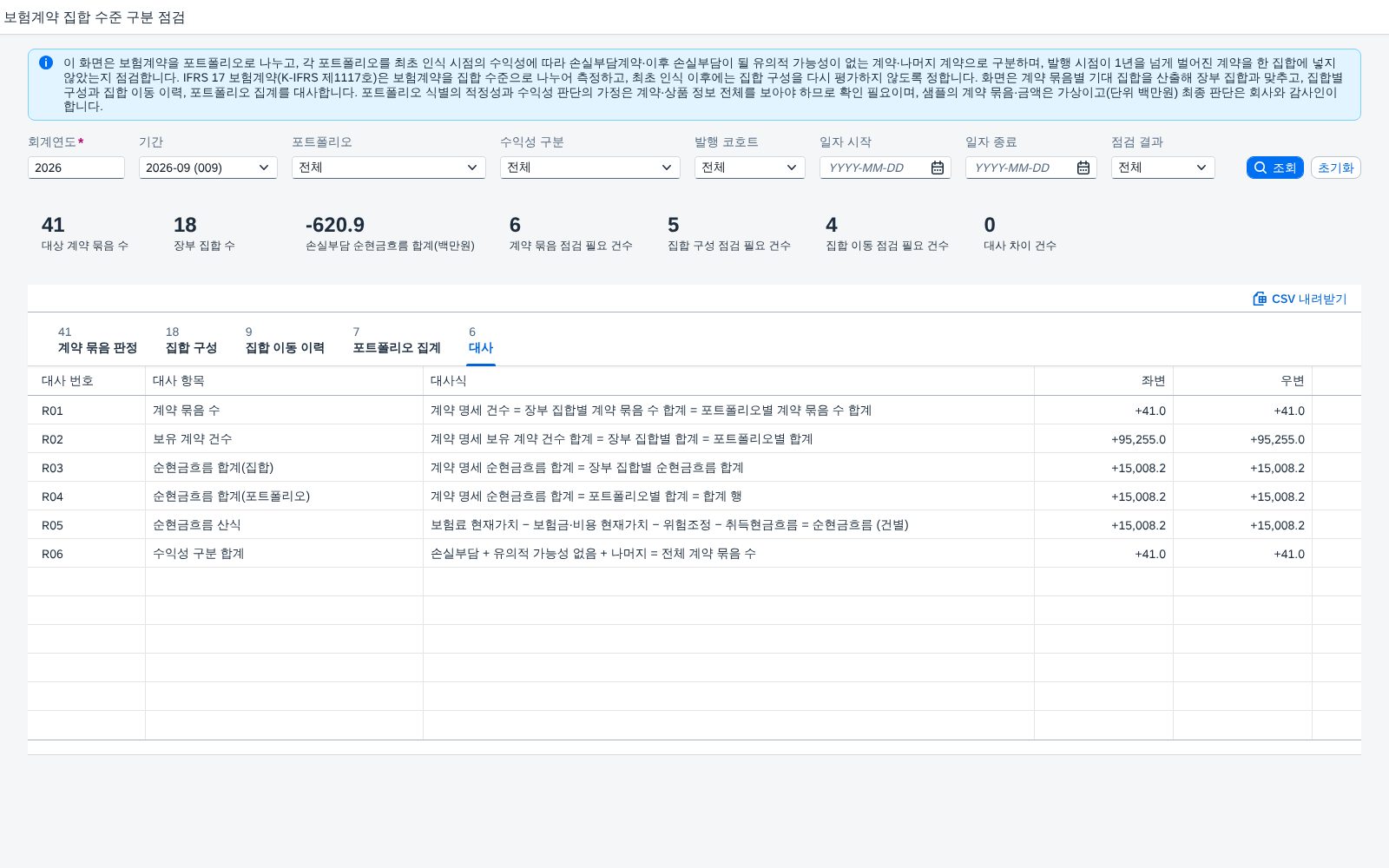Open the 점검 결과 dropdown

click(1163, 168)
